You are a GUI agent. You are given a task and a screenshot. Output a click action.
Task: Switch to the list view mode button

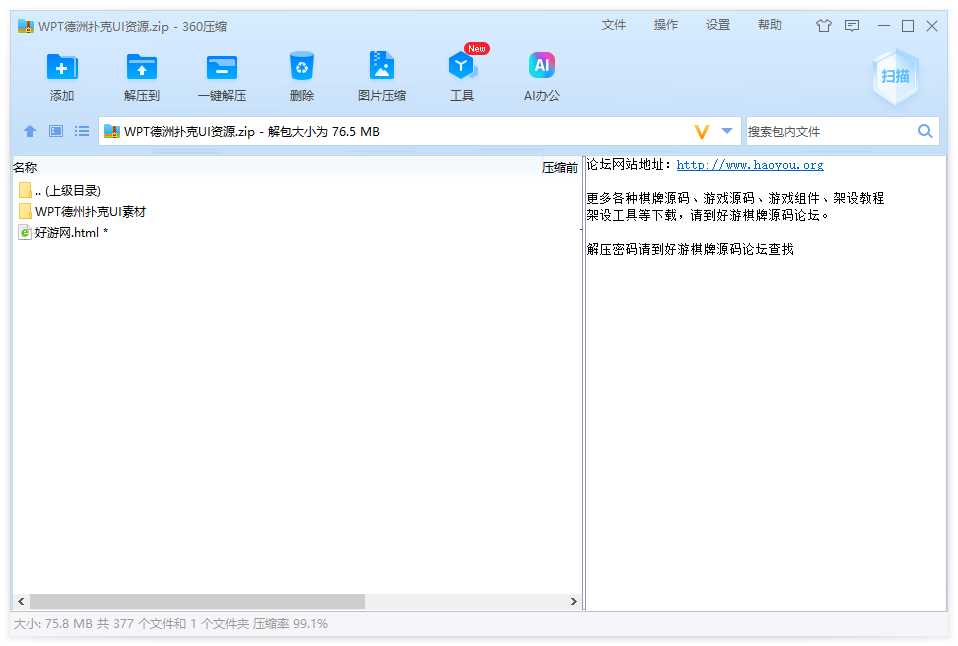(82, 131)
